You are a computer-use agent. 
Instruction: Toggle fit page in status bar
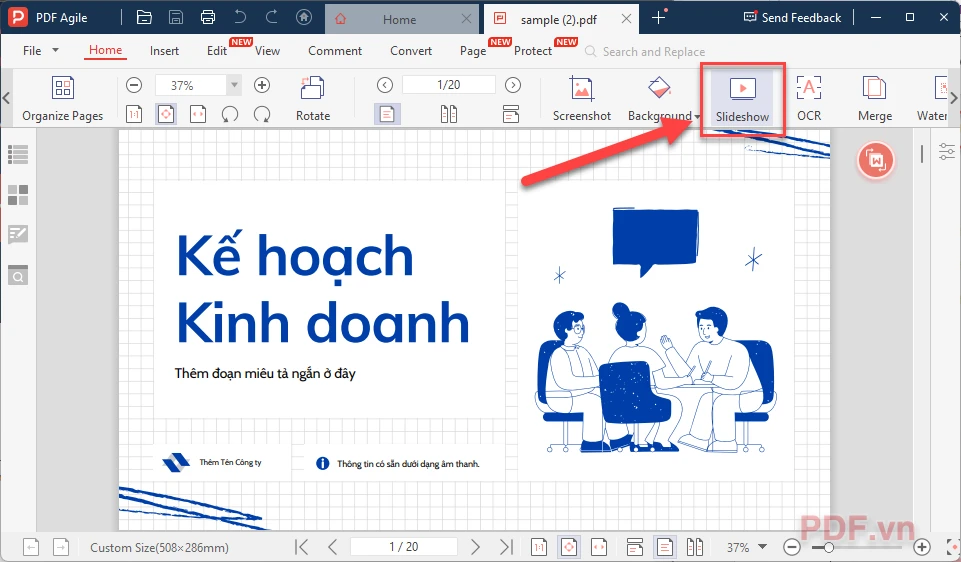click(x=569, y=547)
